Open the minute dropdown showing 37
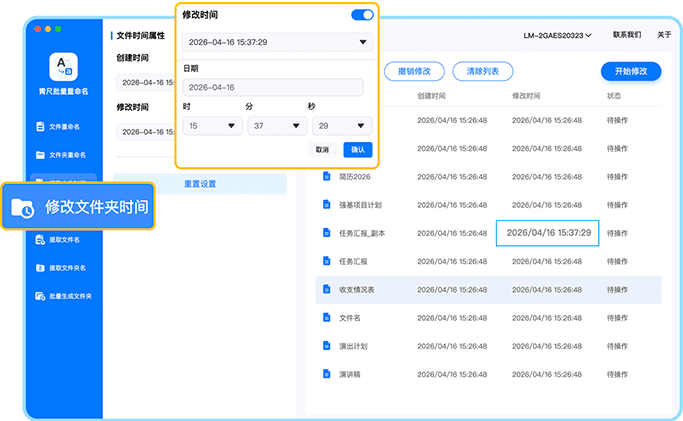This screenshot has width=683, height=421. 295,126
